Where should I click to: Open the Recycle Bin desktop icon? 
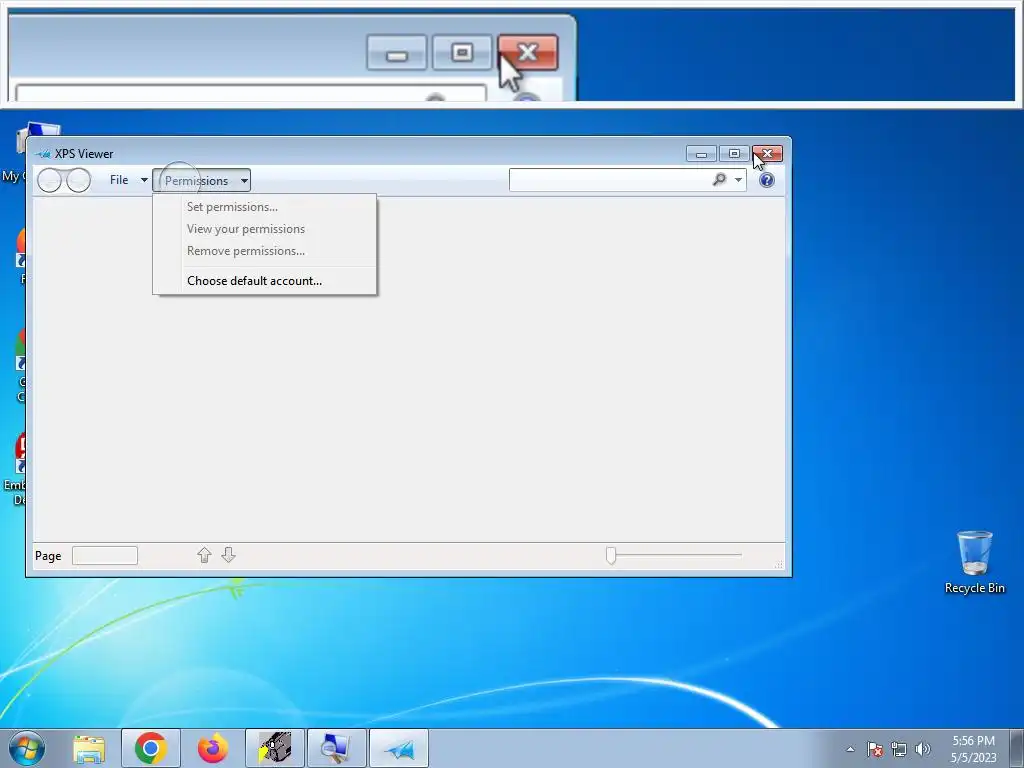[x=974, y=562]
